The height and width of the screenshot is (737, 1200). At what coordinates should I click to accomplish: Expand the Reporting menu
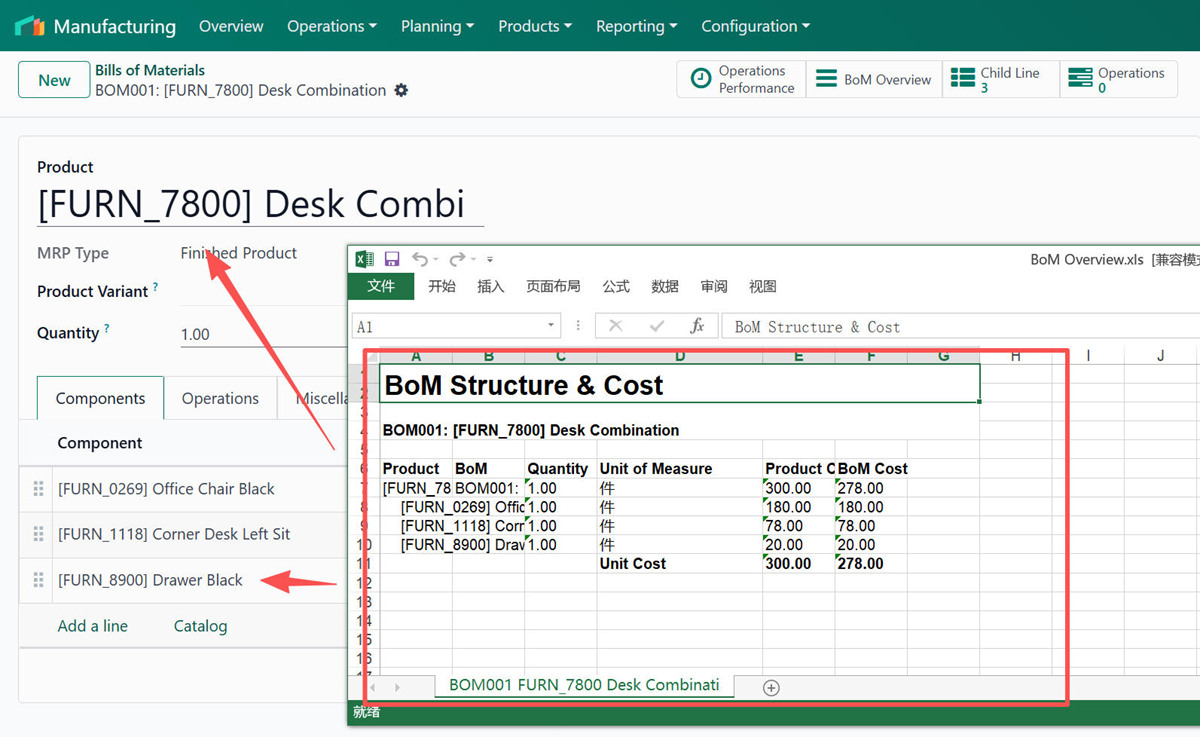(636, 26)
